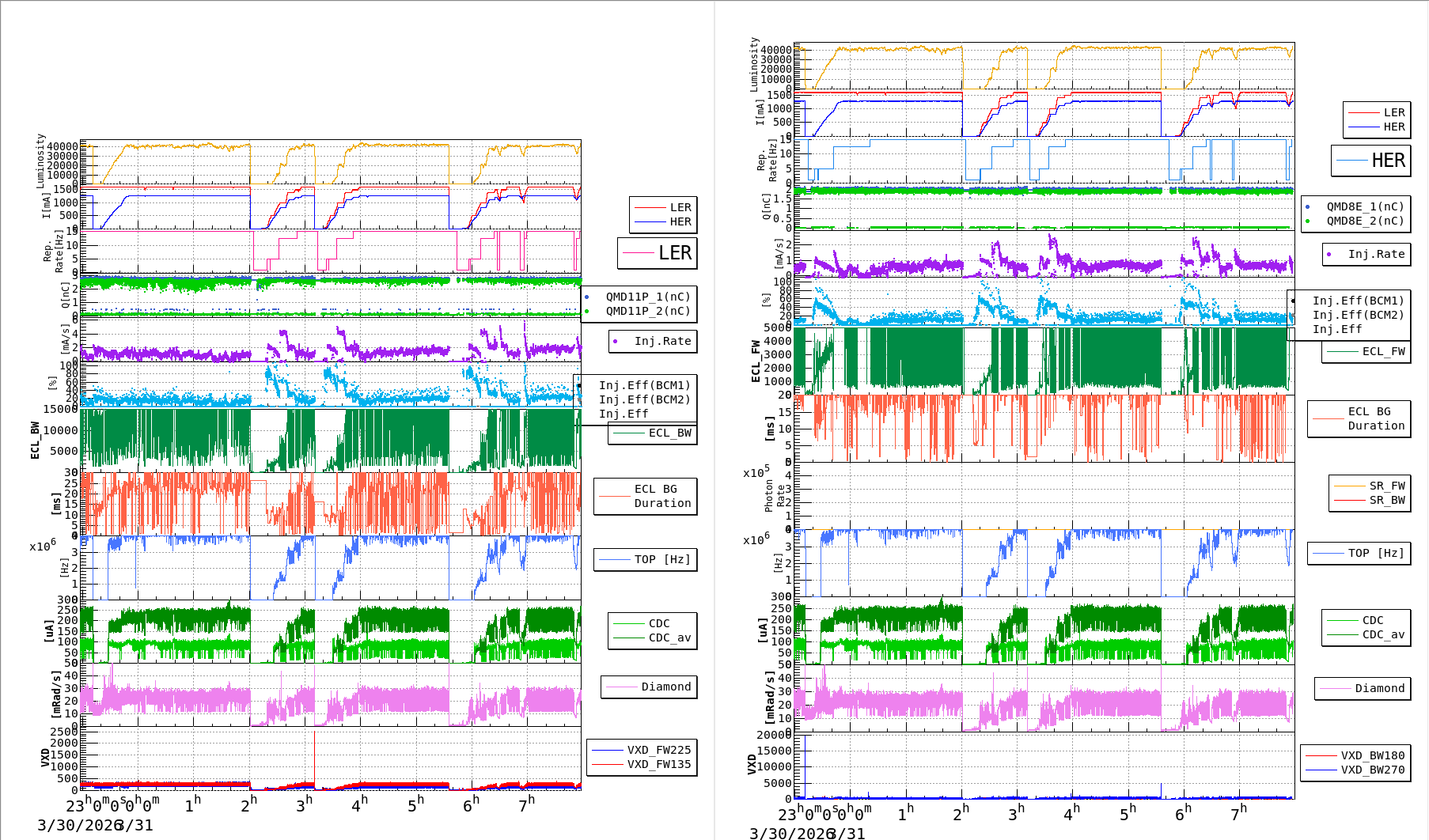Click CDC_av legend entry in left plot
Screen dimensions: 1429x840
point(669,638)
